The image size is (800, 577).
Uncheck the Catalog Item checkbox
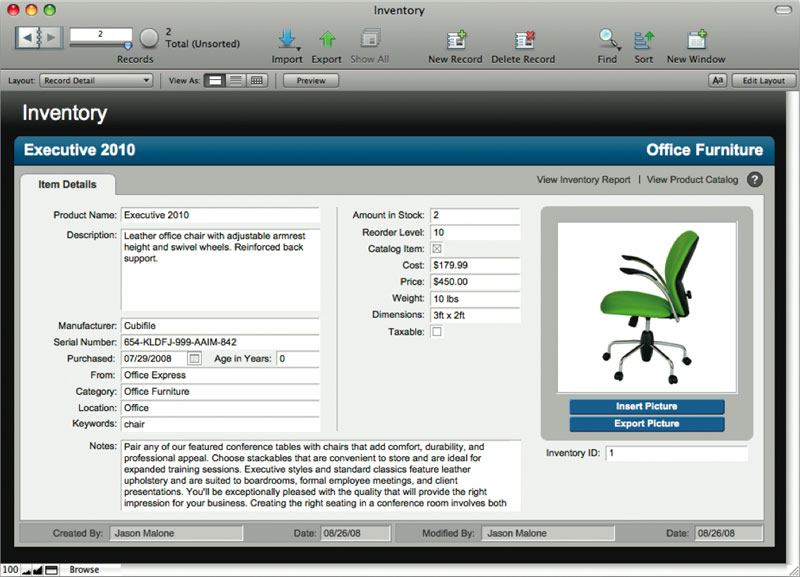436,248
